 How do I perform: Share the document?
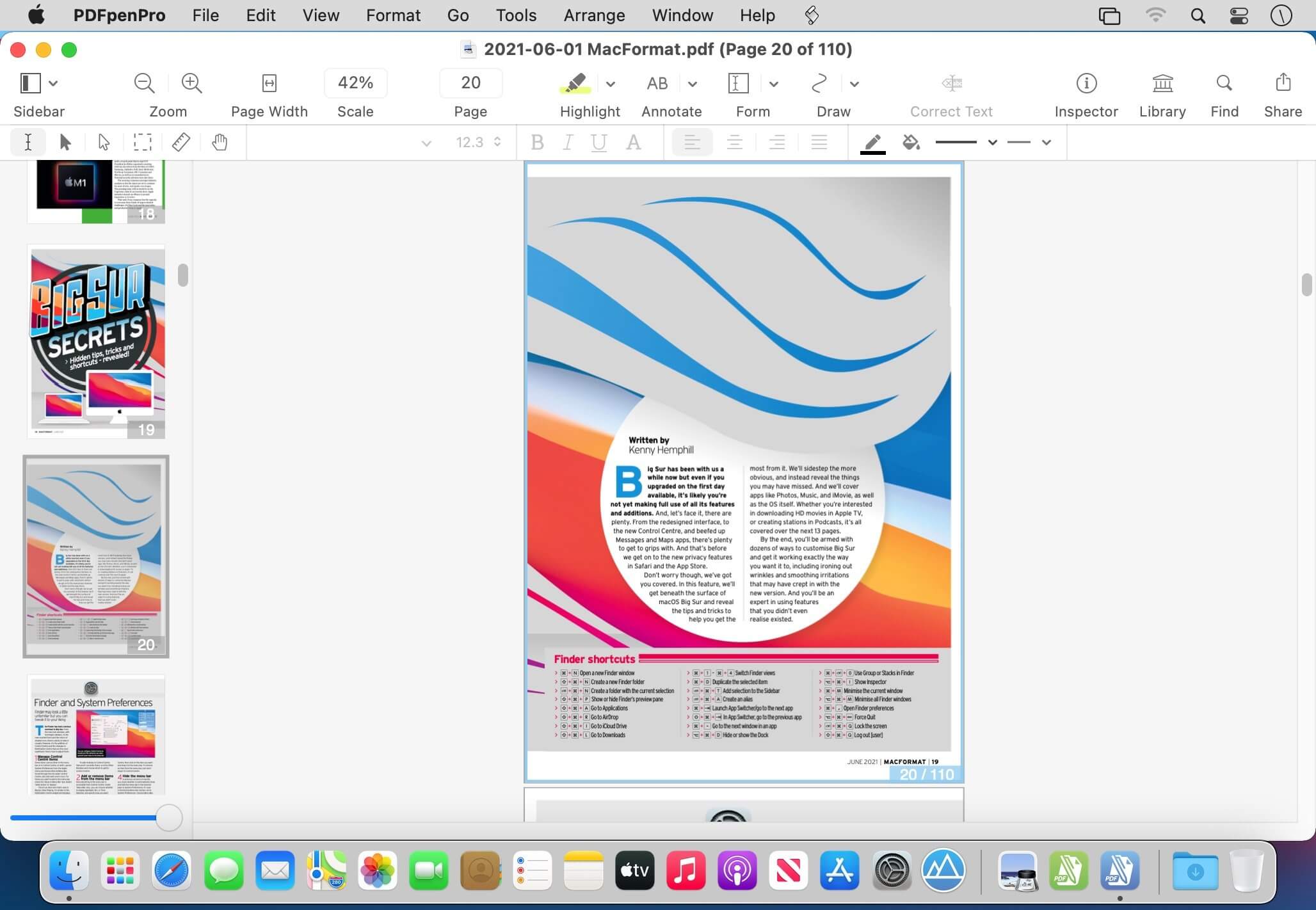[1283, 83]
